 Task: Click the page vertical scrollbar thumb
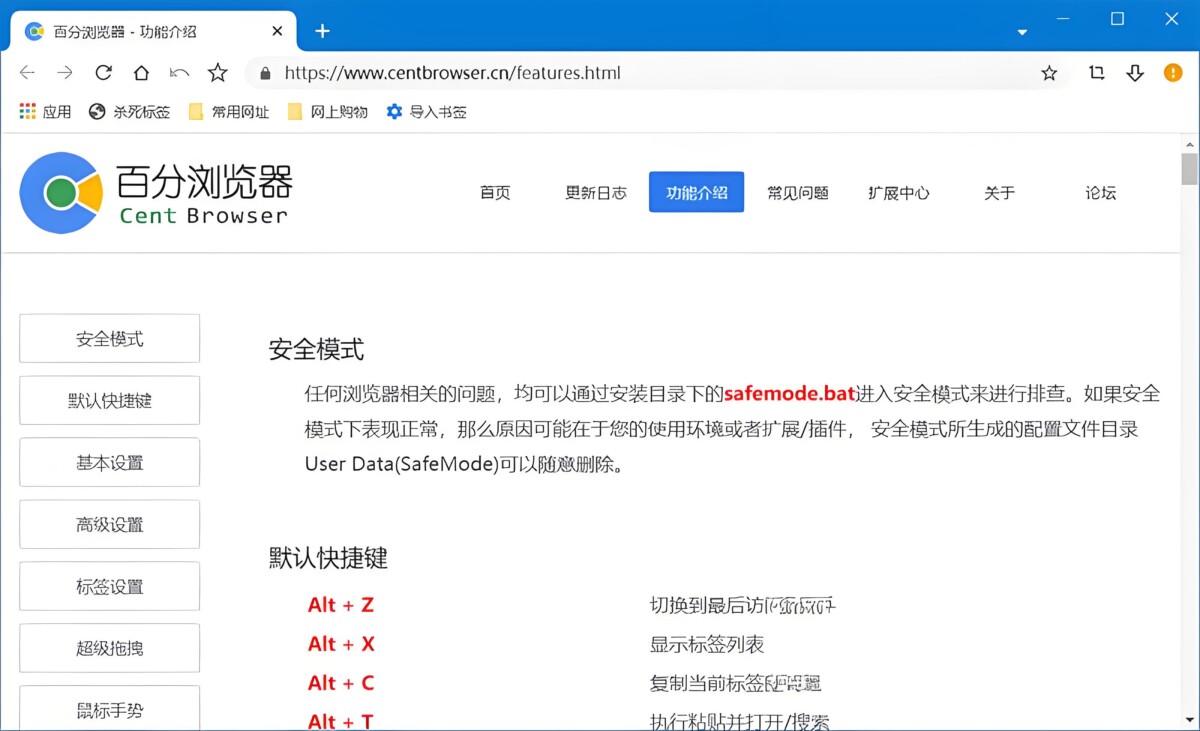click(x=1189, y=169)
